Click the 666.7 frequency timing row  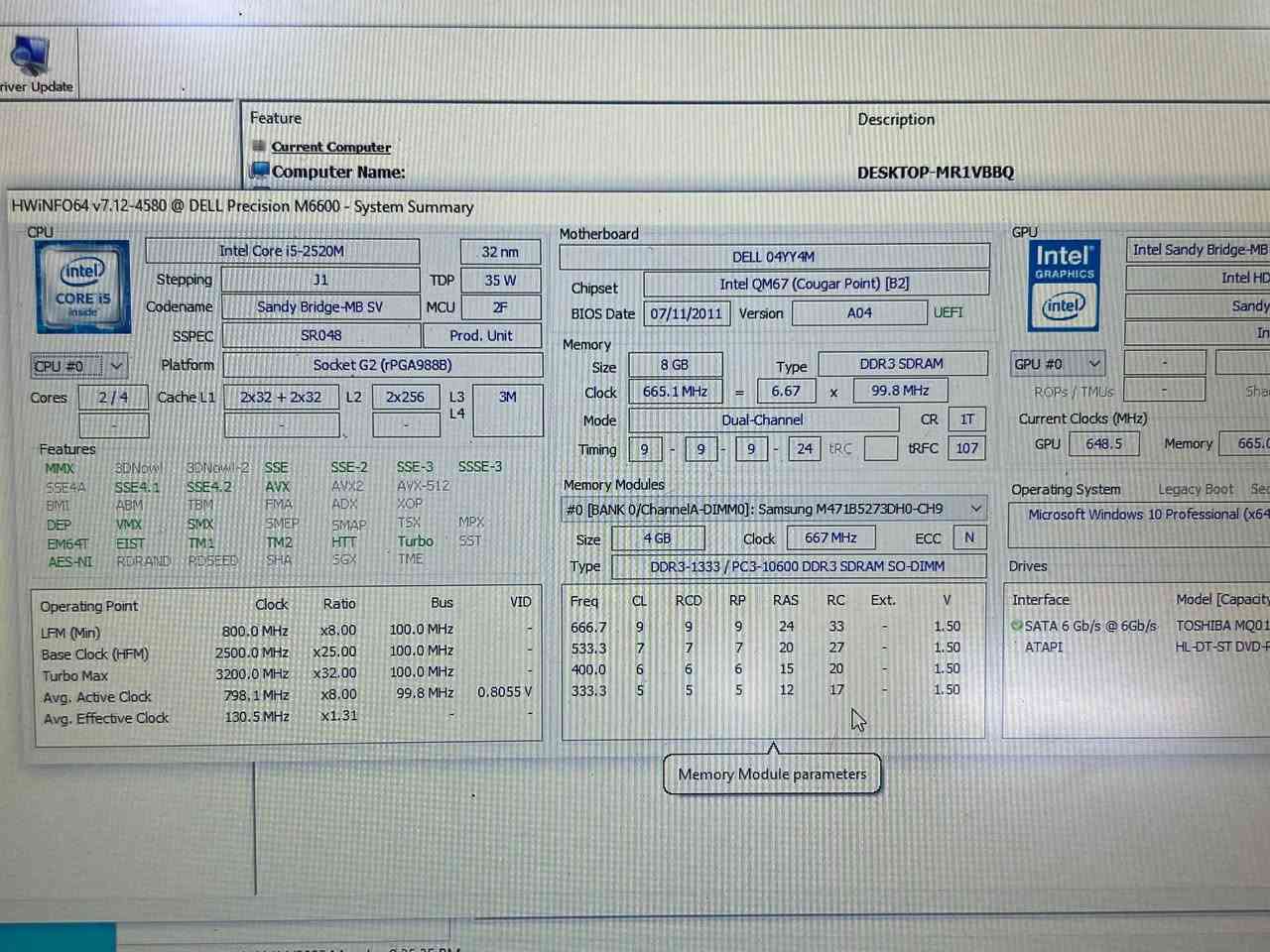pyautogui.click(x=766, y=627)
